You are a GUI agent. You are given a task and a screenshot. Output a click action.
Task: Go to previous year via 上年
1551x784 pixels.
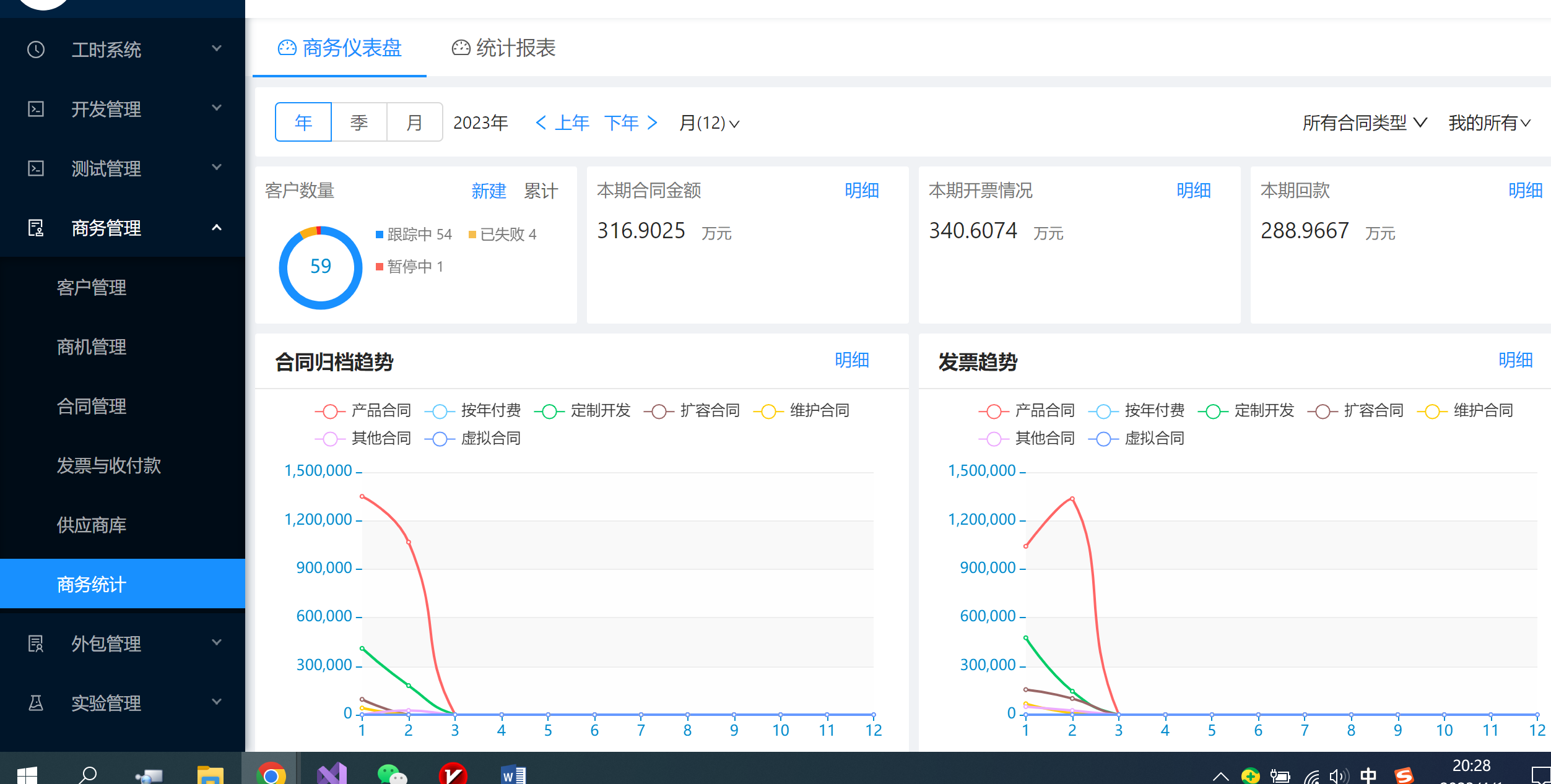coord(562,123)
